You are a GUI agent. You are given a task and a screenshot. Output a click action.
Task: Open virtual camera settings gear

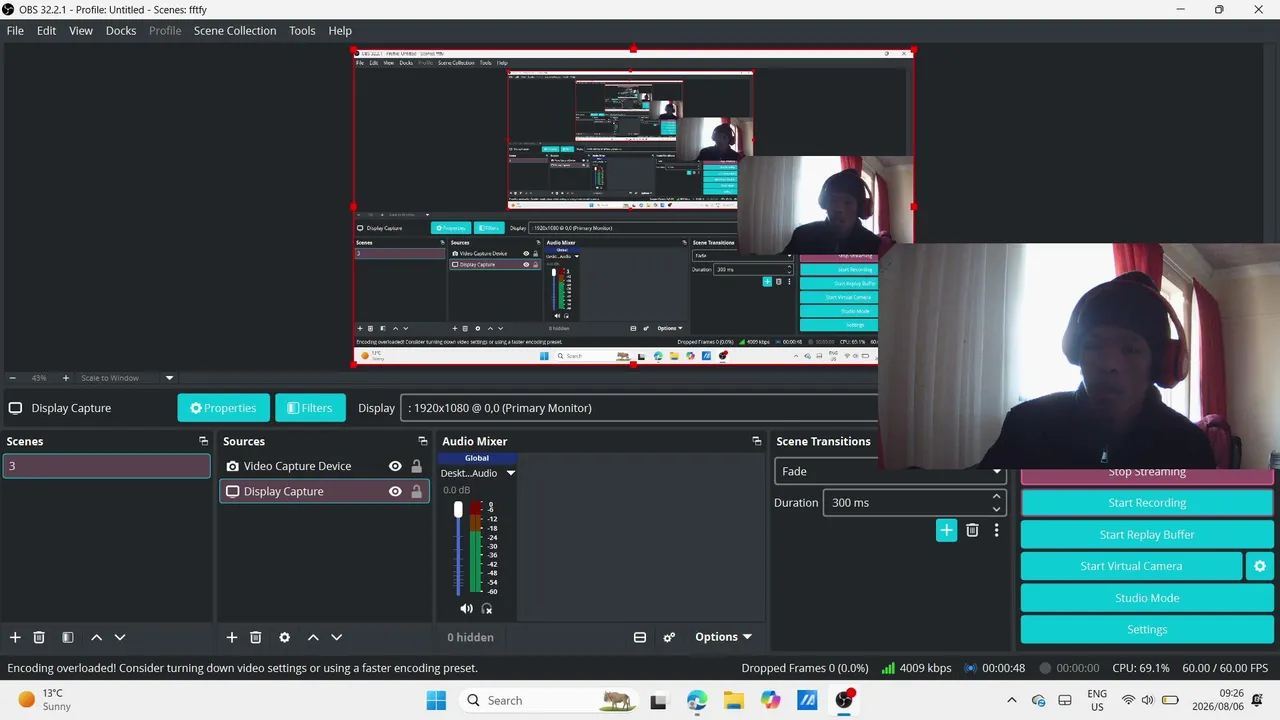(x=1260, y=566)
